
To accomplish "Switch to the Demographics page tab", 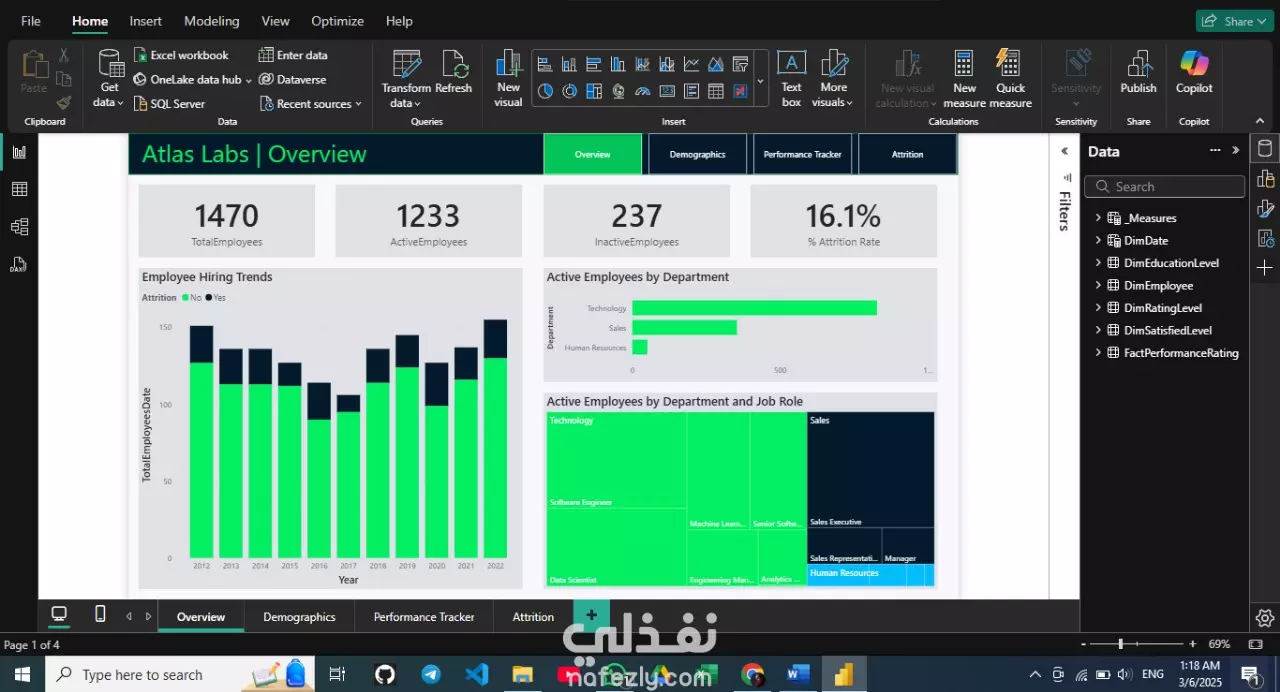I will pos(299,617).
